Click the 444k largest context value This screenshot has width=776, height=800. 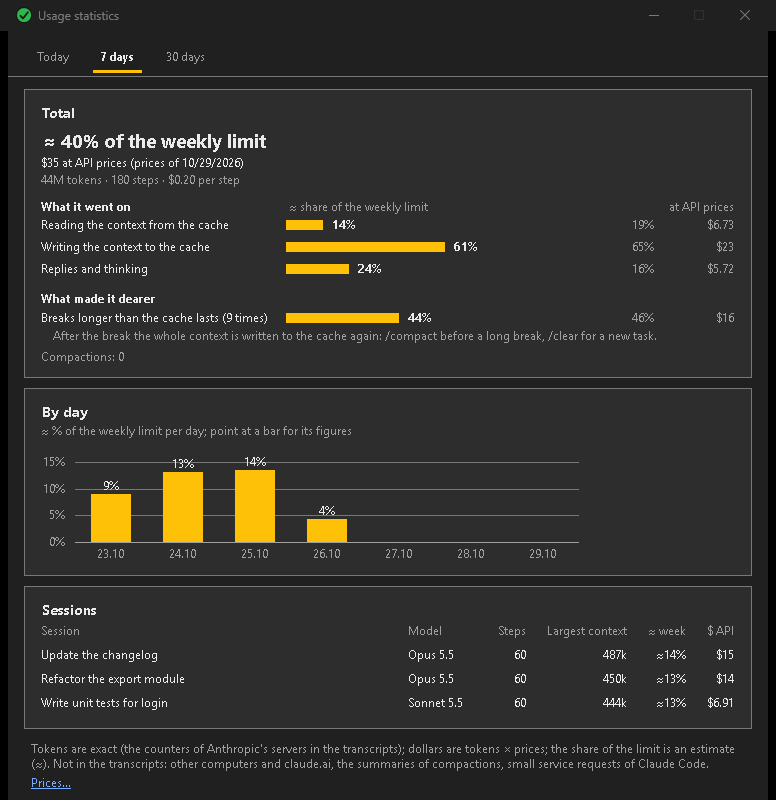[x=614, y=703]
